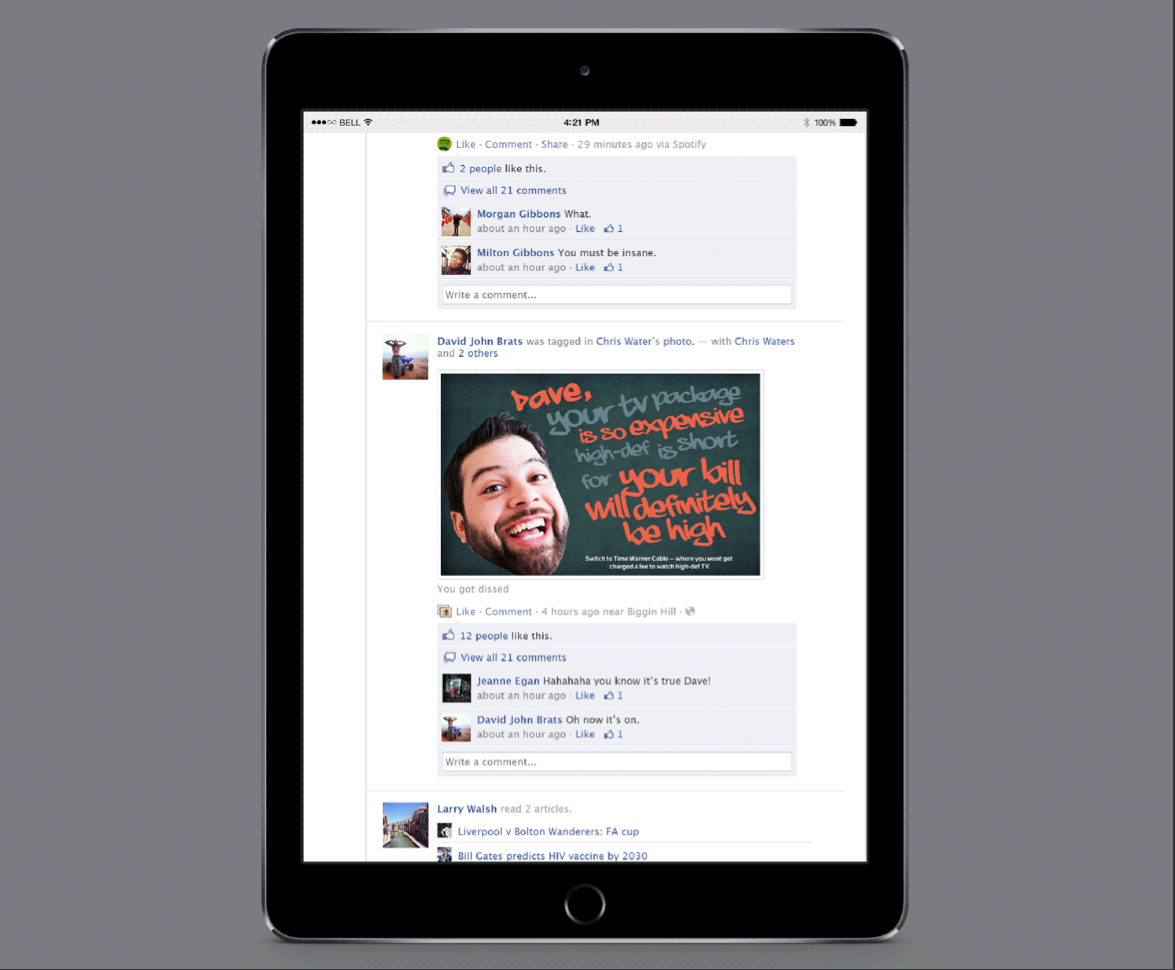Open David John Brats post author link
The width and height of the screenshot is (1175, 970).
(x=480, y=341)
